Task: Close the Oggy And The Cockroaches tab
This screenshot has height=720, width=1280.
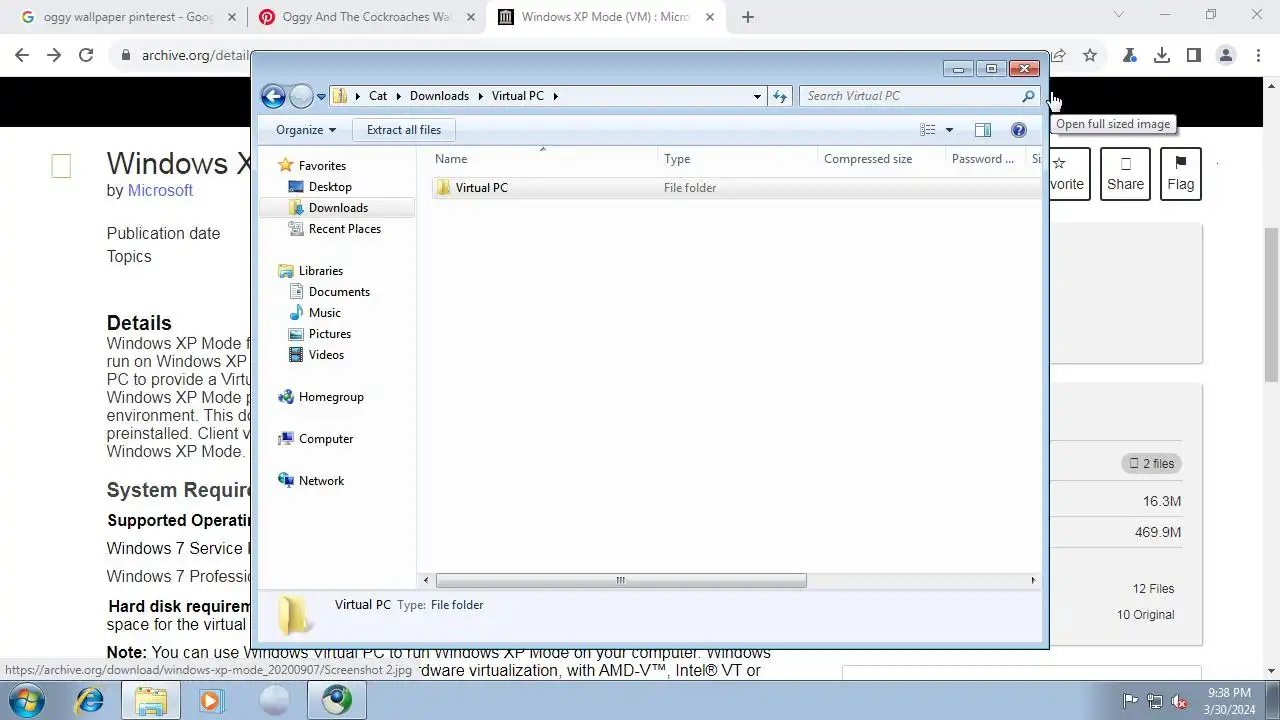Action: (471, 17)
